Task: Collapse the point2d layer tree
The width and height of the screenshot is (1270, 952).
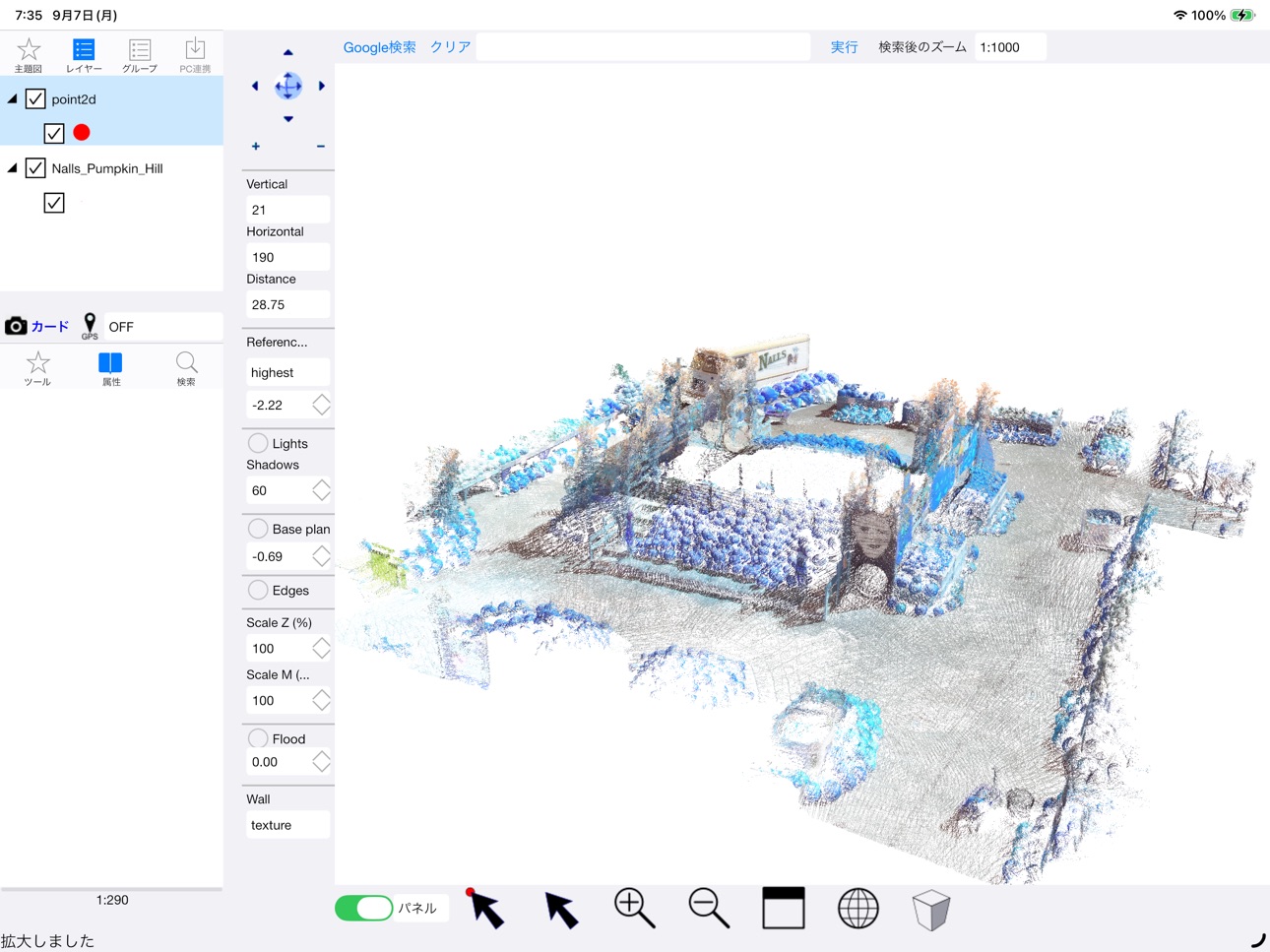Action: [x=13, y=98]
